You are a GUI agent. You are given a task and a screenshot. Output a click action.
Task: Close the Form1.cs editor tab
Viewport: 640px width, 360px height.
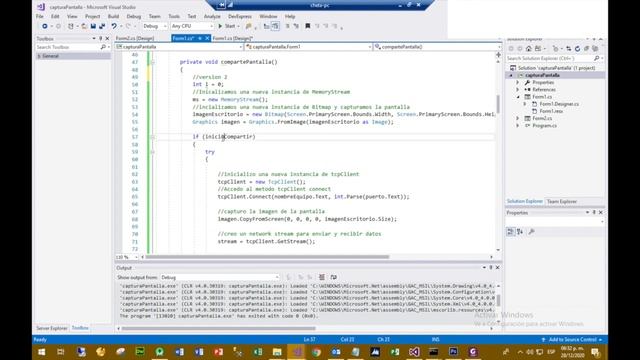[x=207, y=38]
